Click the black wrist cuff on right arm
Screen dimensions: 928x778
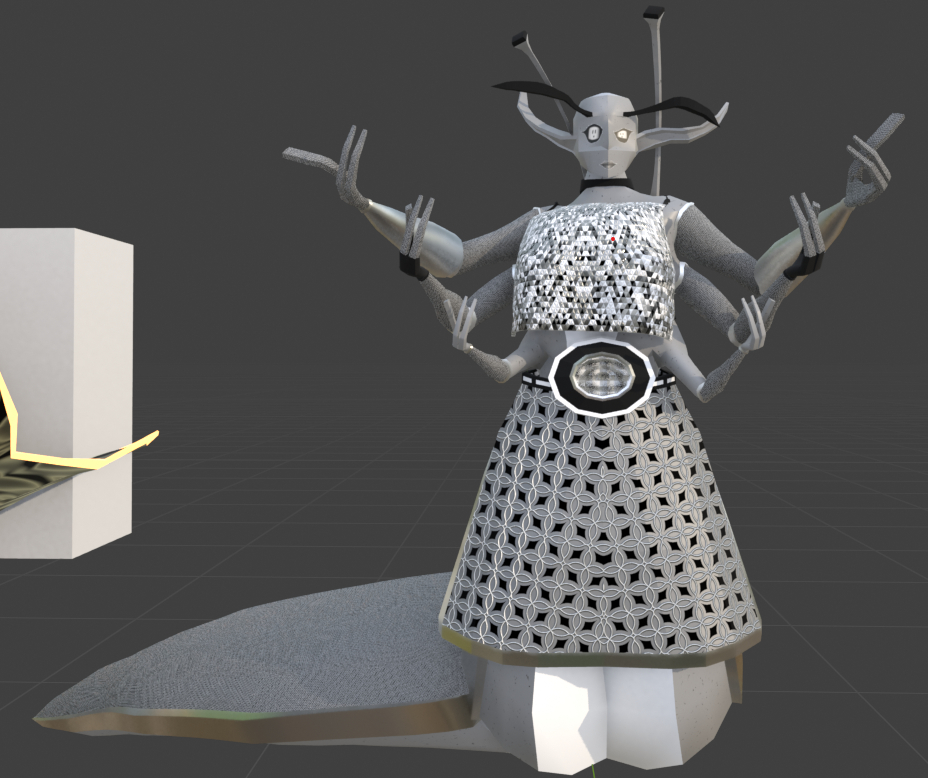[x=803, y=268]
